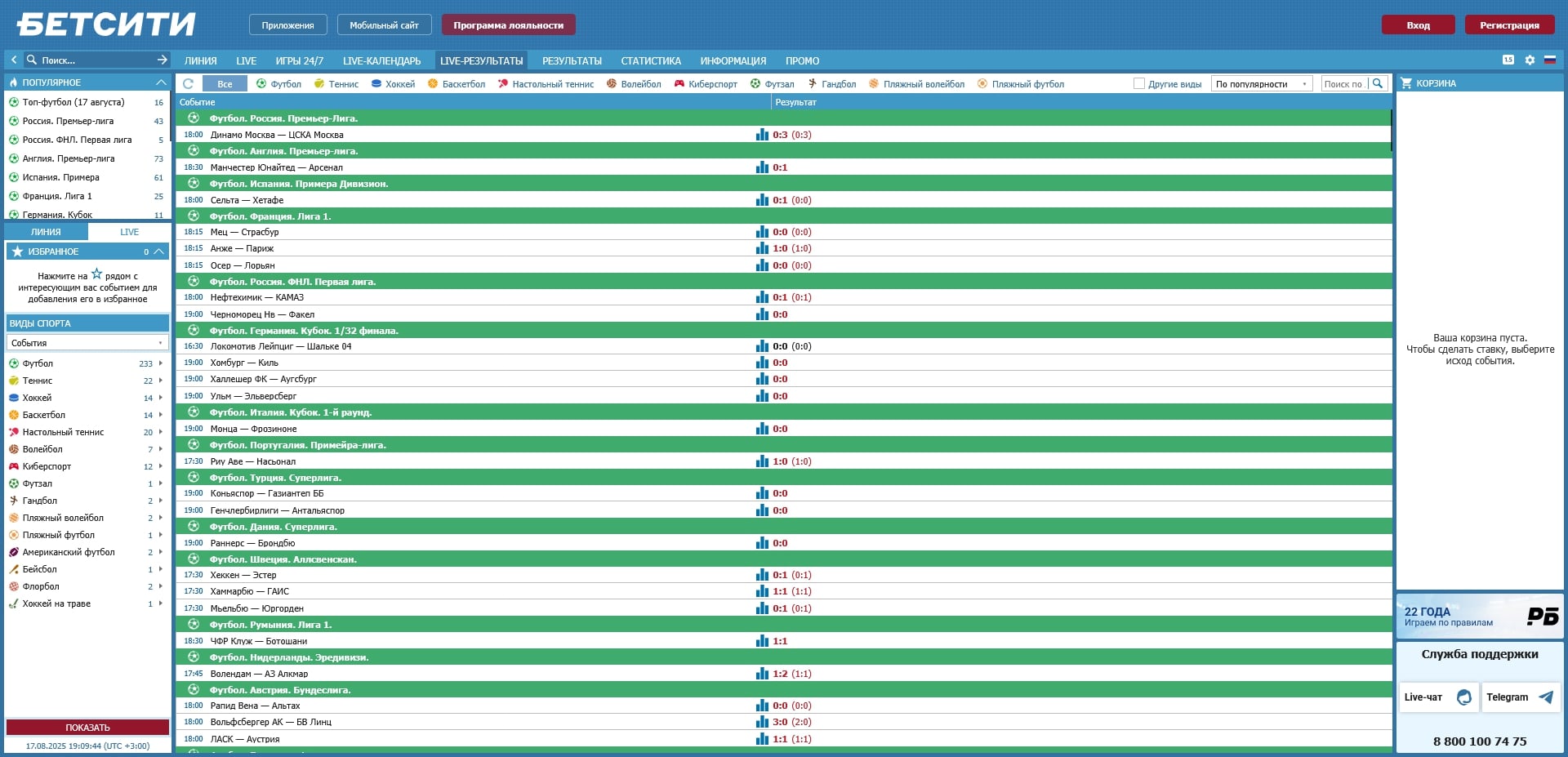Click the settings gear icon

pyautogui.click(x=1530, y=60)
